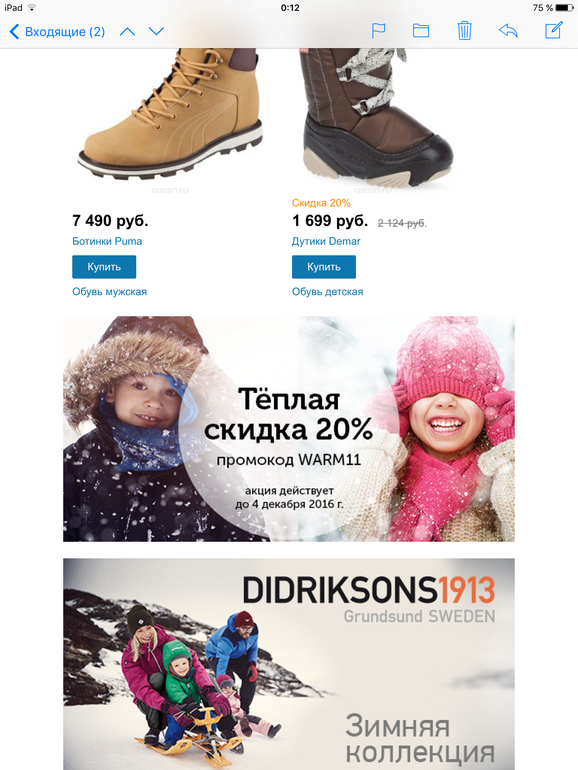
Task: Compose a new message
Action: 553,30
